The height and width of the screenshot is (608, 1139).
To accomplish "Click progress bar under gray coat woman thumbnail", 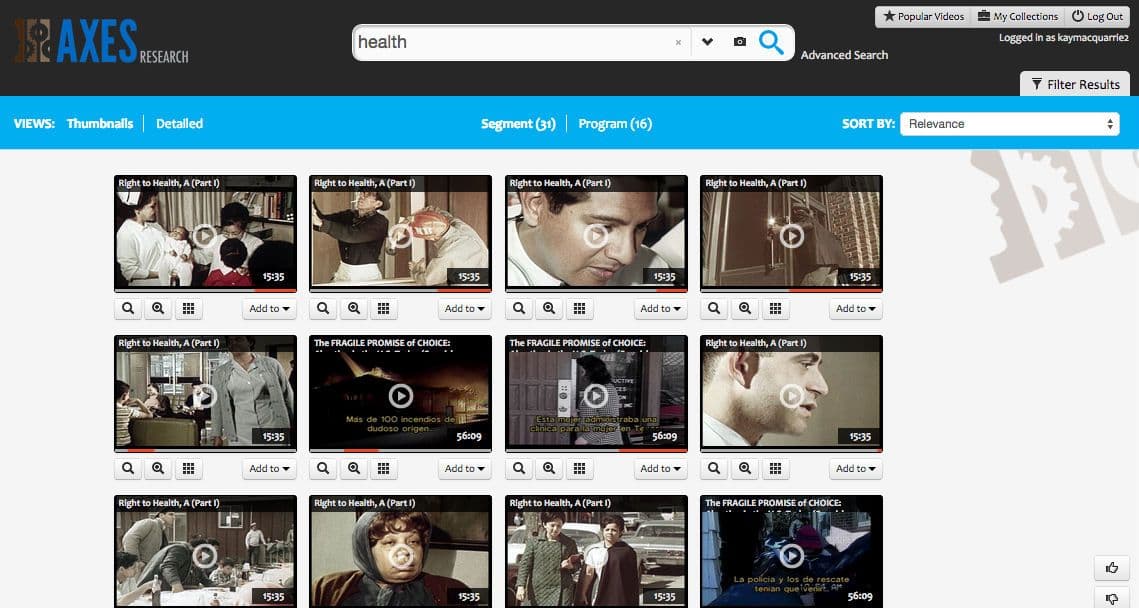I will click(205, 450).
